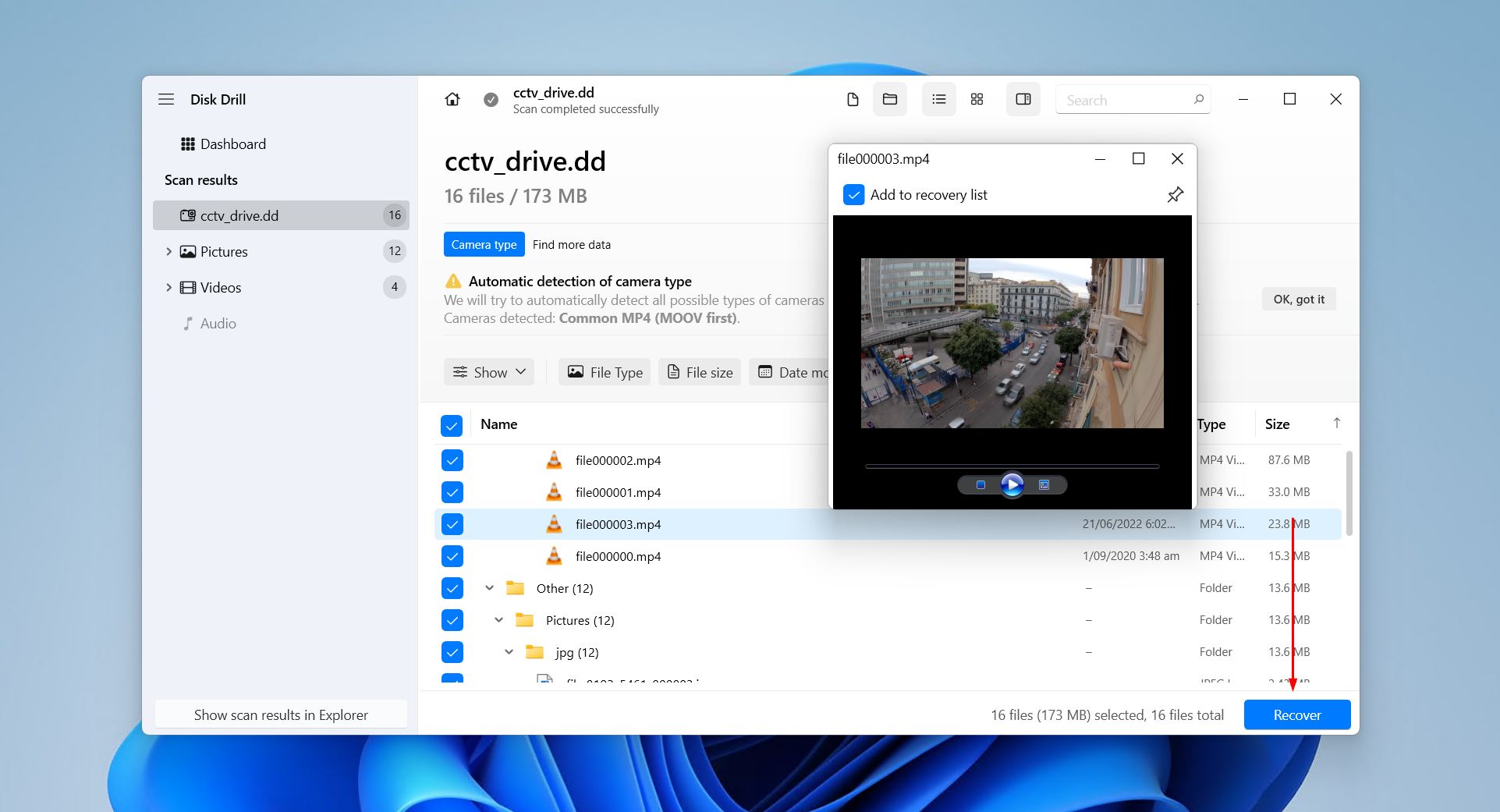The height and width of the screenshot is (812, 1500).
Task: Open the File Type filter dropdown
Action: click(605, 372)
